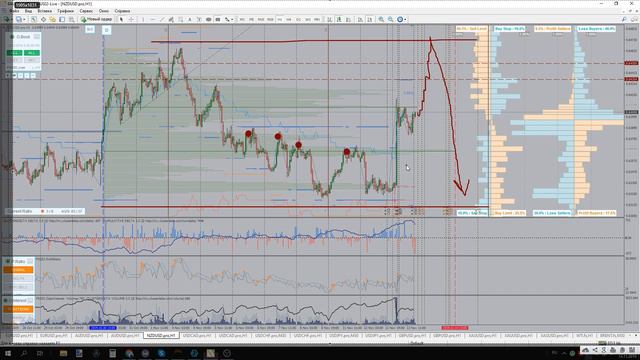640x360 pixels.
Task: Switch to NZDUSD.pro,H1 chart tab
Action: tap(161, 336)
